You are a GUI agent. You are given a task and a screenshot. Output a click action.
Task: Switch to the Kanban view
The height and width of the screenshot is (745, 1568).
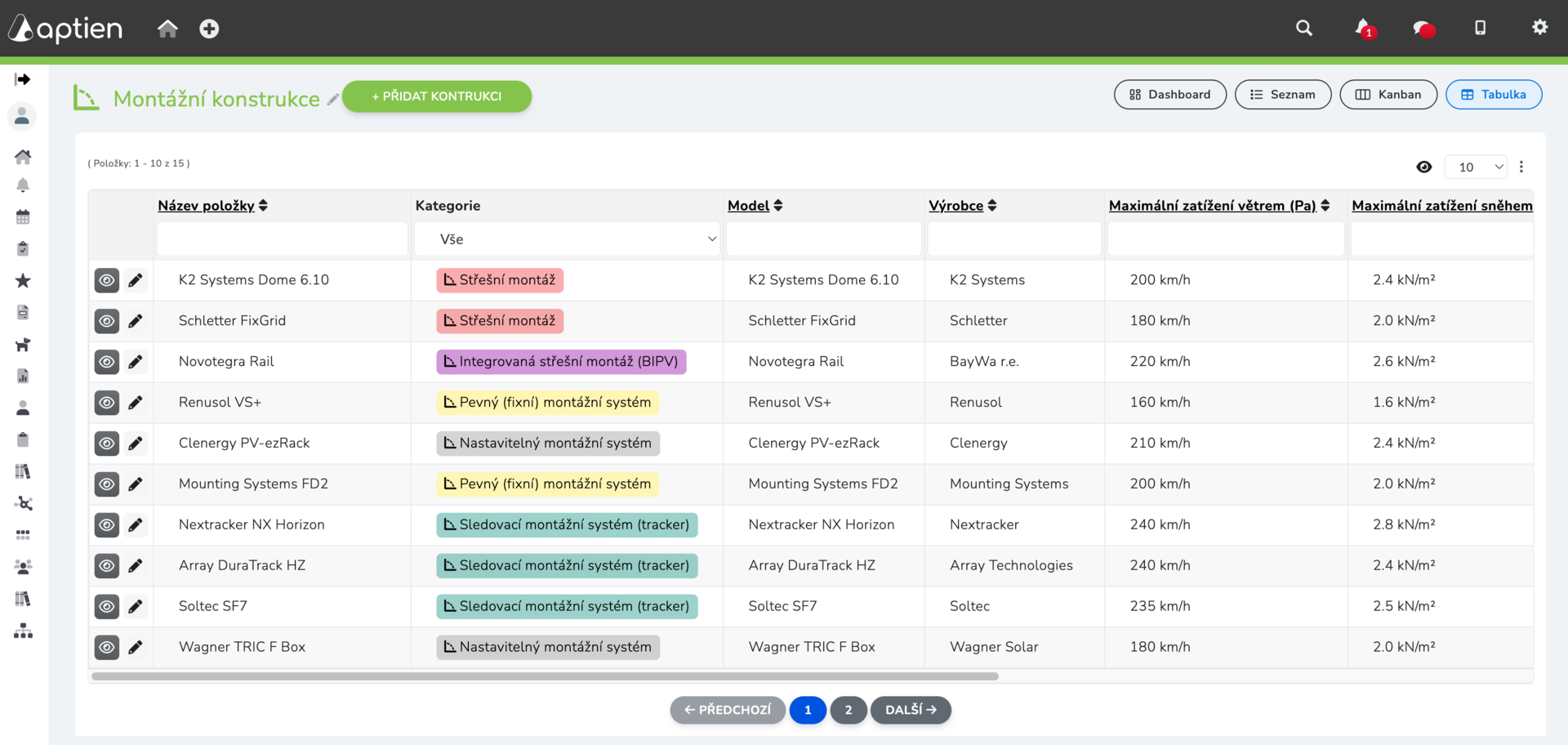click(x=1388, y=95)
